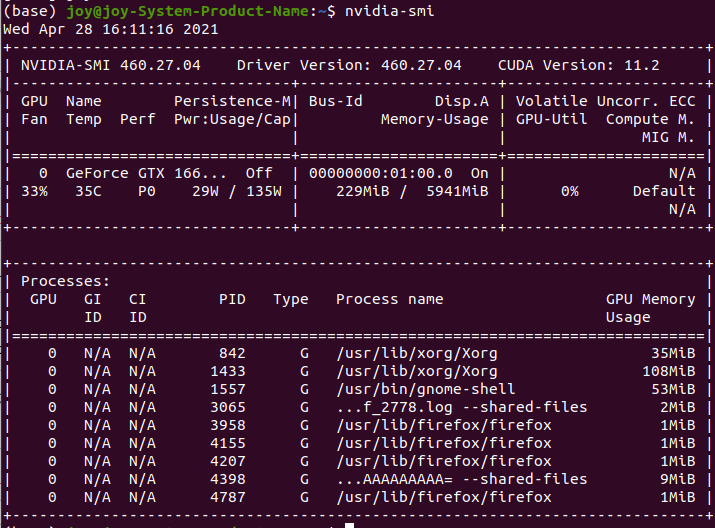Viewport: 715px width, 528px height.
Task: Click PID '1433' in process list
Action: click(x=228, y=371)
